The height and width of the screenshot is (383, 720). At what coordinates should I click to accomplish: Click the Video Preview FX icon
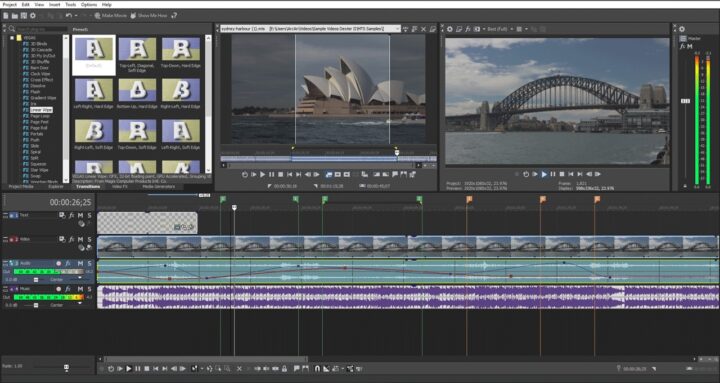click(467, 29)
